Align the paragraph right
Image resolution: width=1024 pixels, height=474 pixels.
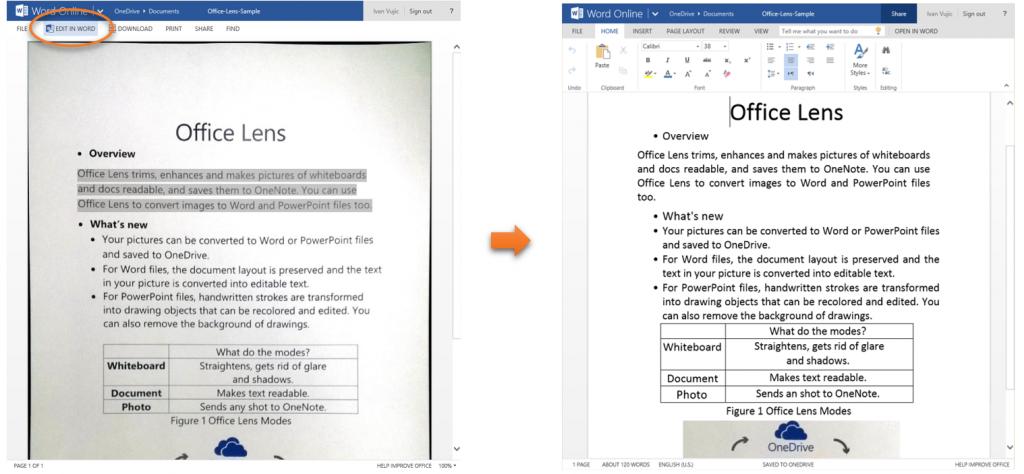pos(810,60)
